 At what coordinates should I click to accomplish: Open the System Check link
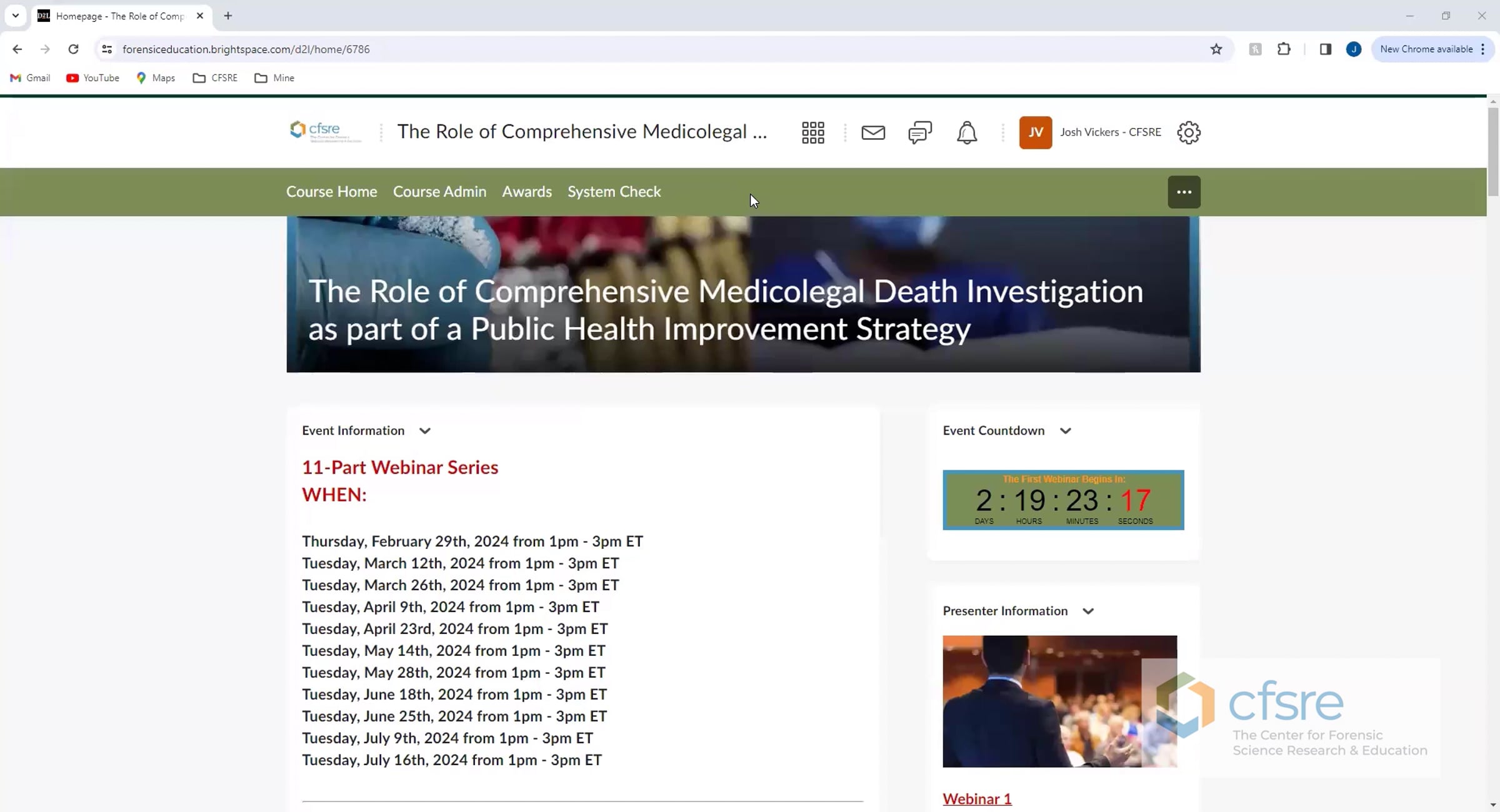(614, 192)
